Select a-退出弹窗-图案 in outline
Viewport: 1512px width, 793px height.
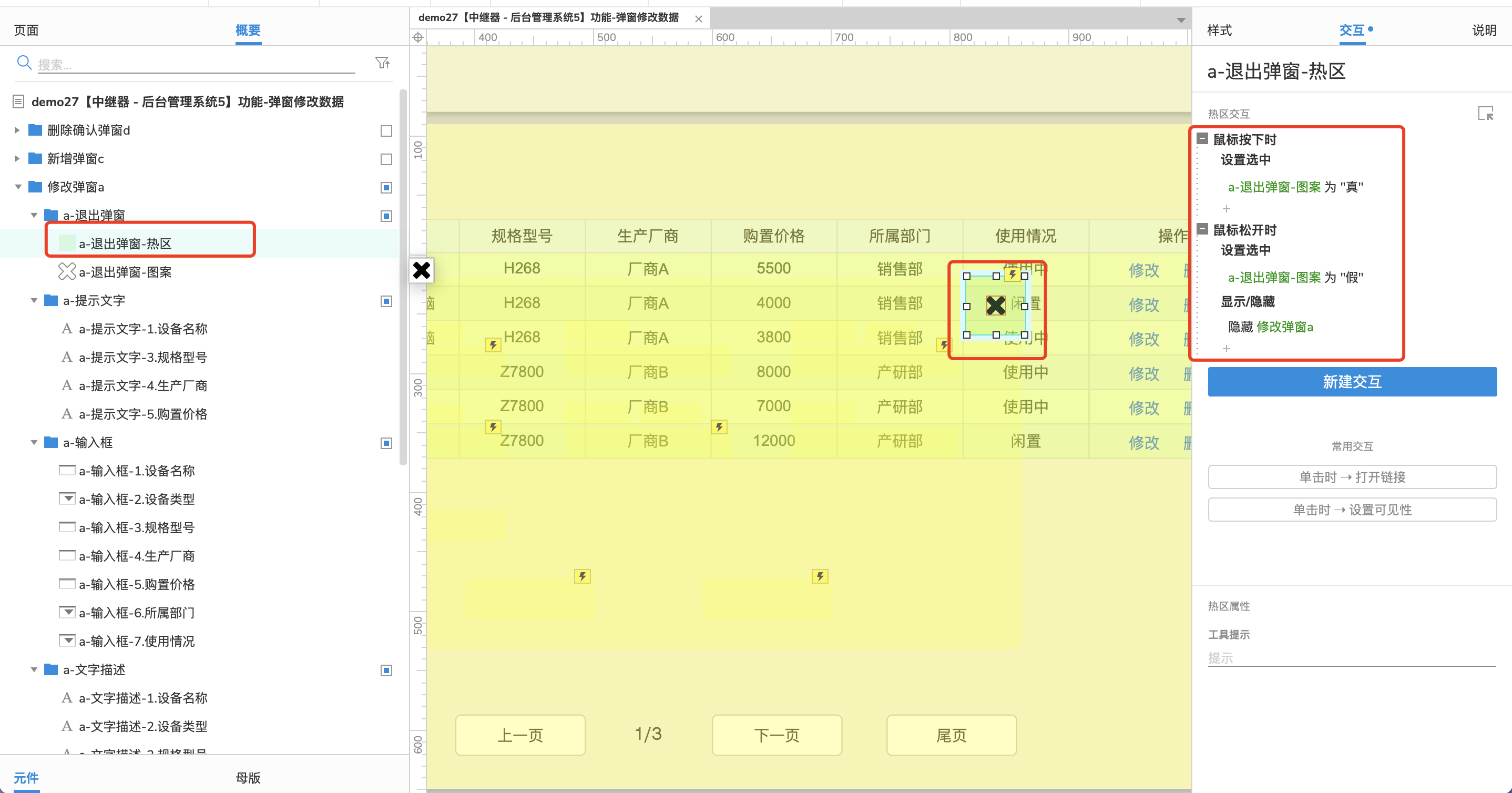(125, 272)
